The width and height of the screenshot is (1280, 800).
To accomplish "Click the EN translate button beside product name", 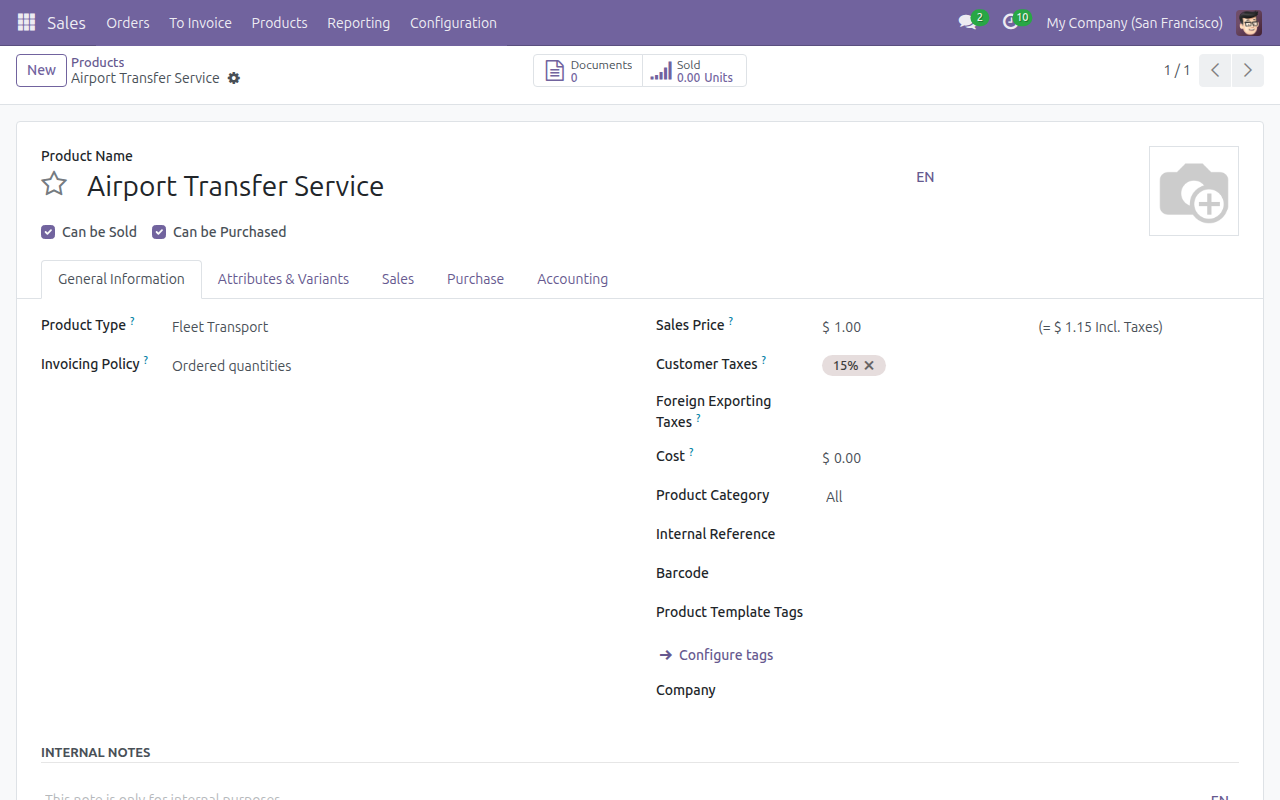I will click(925, 177).
